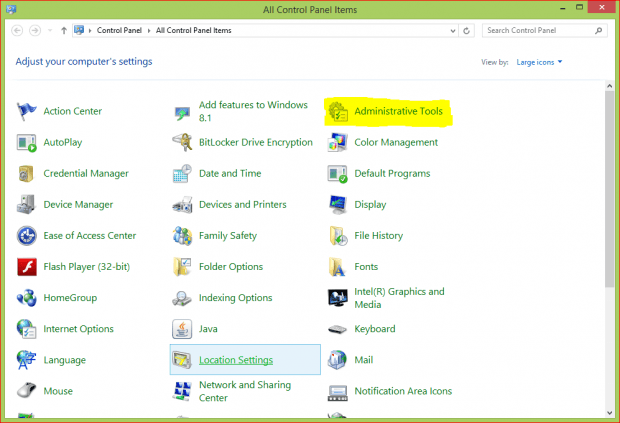This screenshot has width=620, height=423.
Task: Go forward using the Forward arrow button
Action: coord(35,30)
